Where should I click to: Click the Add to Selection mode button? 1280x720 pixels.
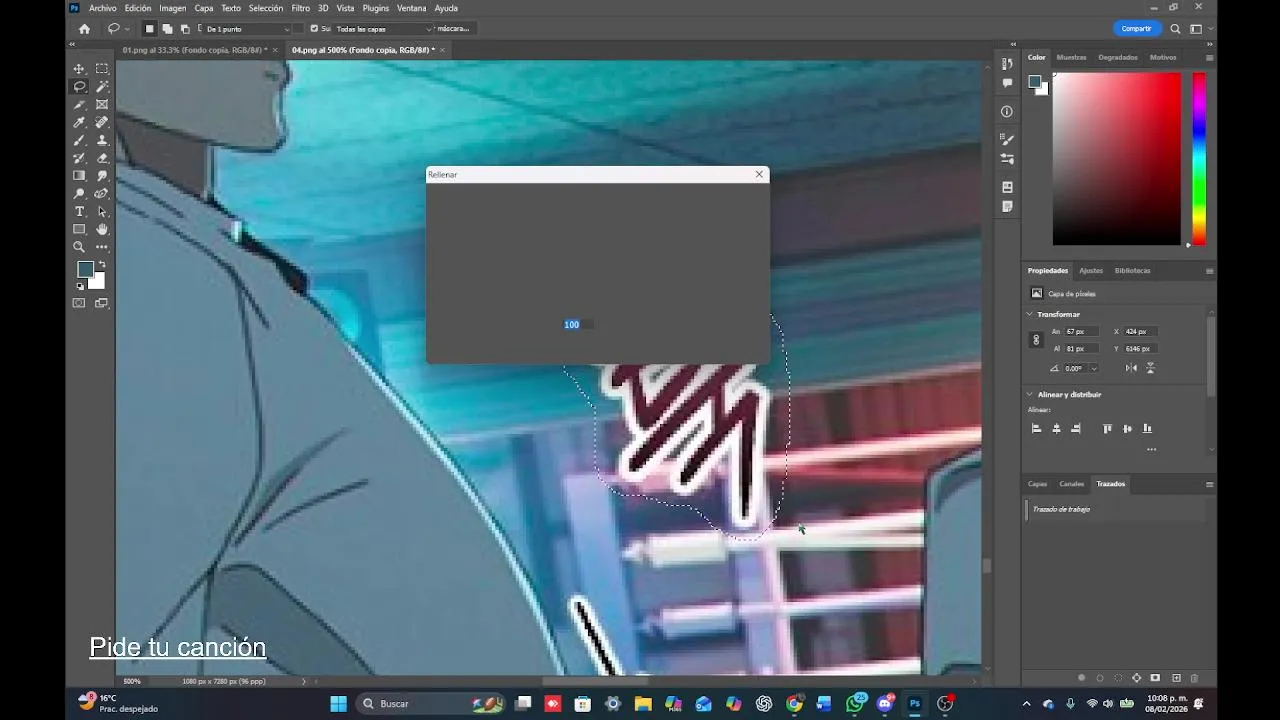167,29
